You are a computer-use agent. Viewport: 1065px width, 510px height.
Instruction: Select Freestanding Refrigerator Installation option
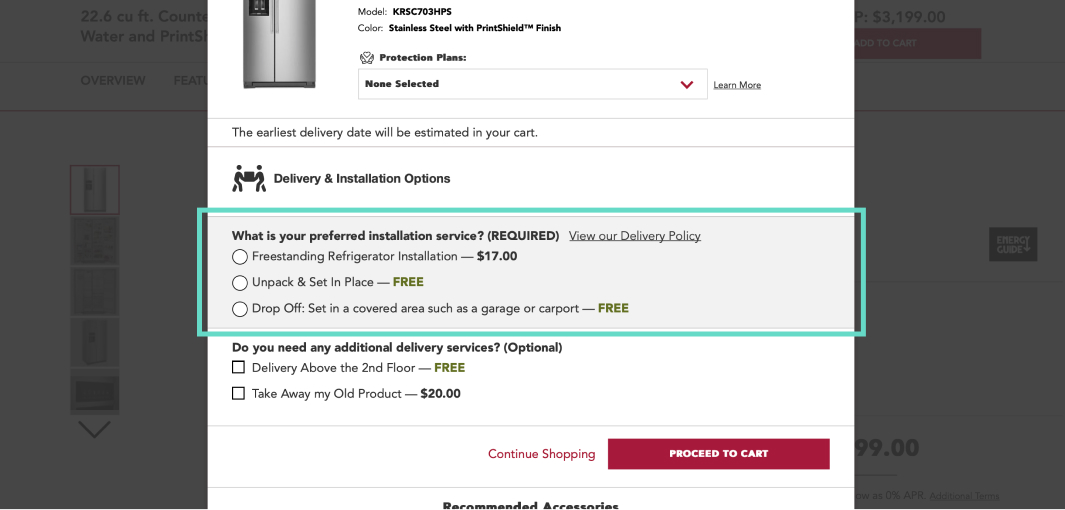(240, 257)
